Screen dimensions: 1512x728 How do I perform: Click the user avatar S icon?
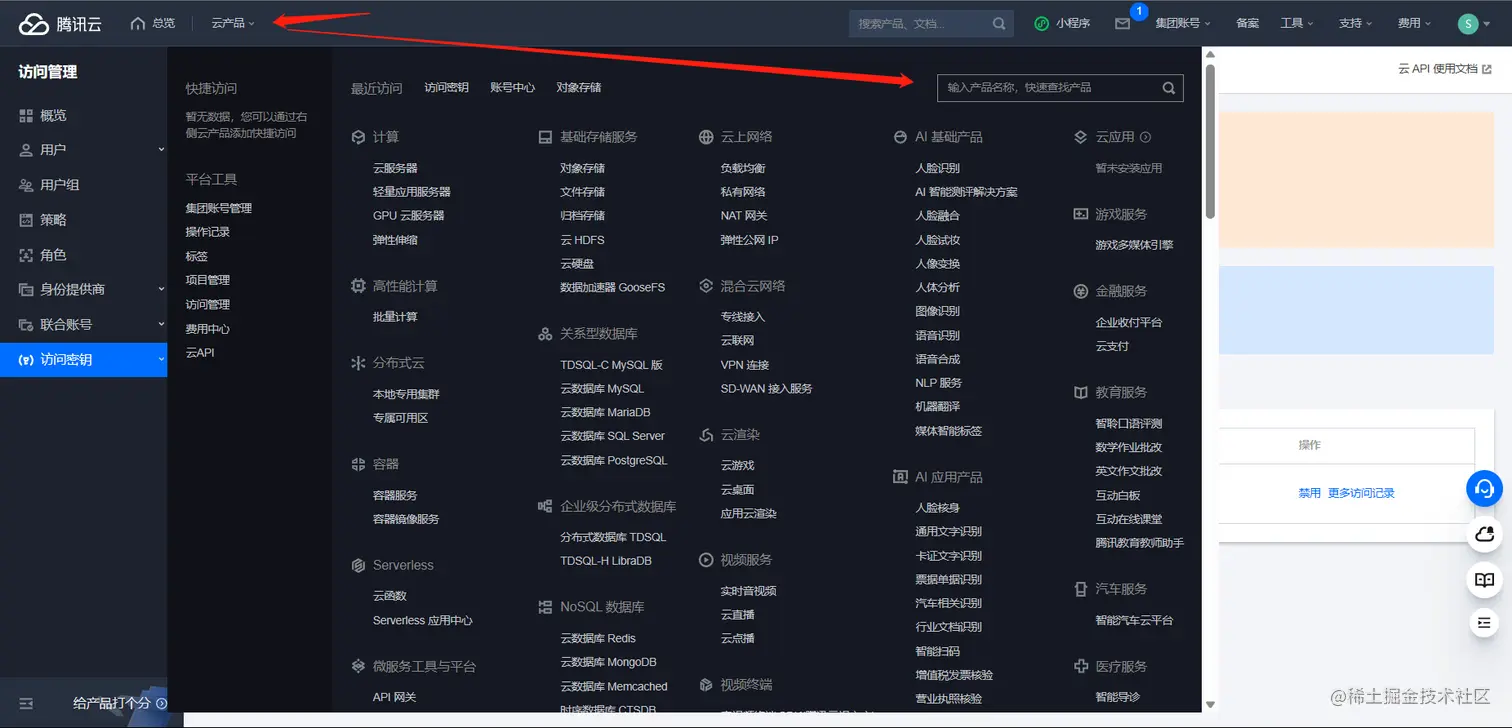pyautogui.click(x=1468, y=23)
